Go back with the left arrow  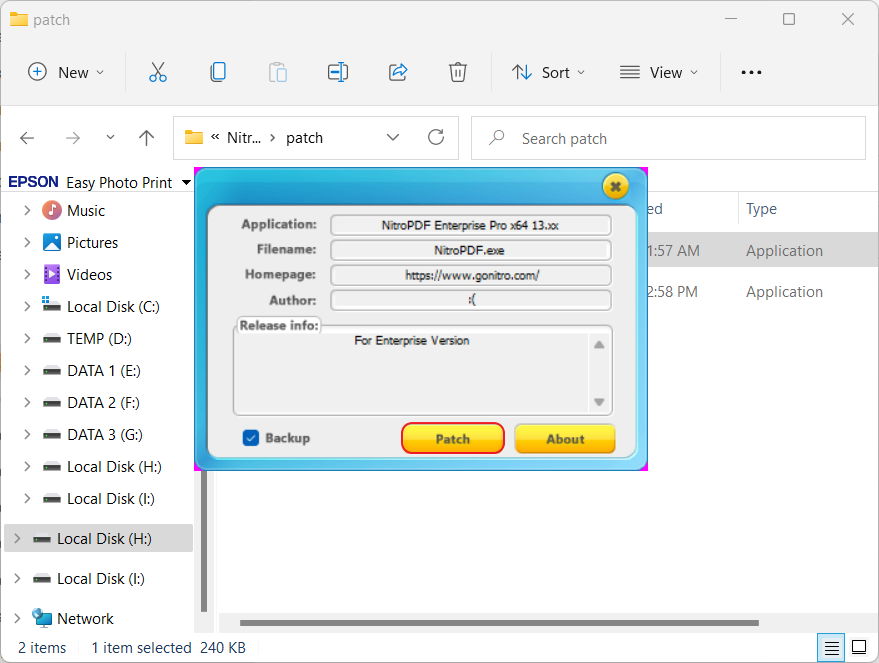coord(27,138)
